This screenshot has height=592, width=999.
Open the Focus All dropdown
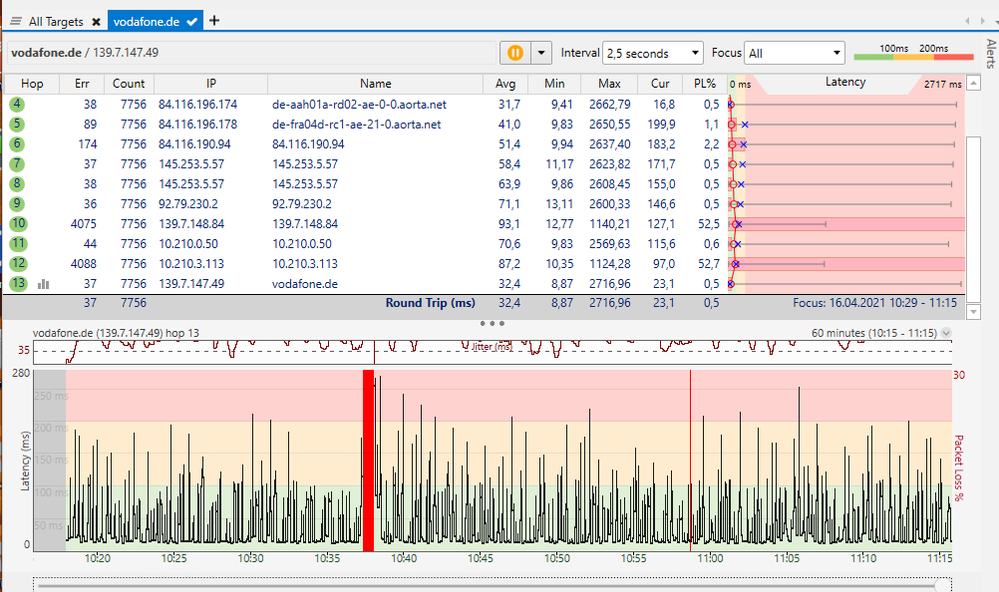pyautogui.click(x=796, y=53)
